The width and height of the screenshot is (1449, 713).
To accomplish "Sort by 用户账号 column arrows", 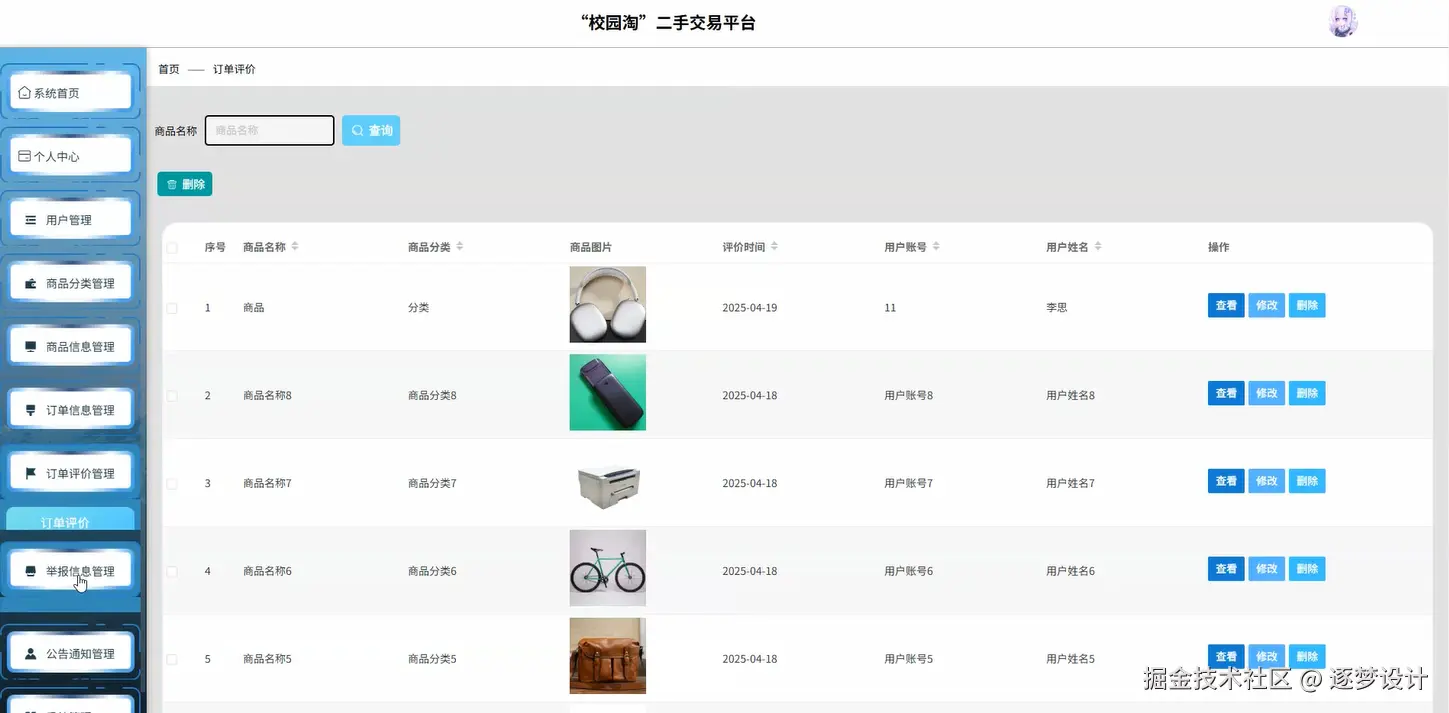I will (x=936, y=247).
